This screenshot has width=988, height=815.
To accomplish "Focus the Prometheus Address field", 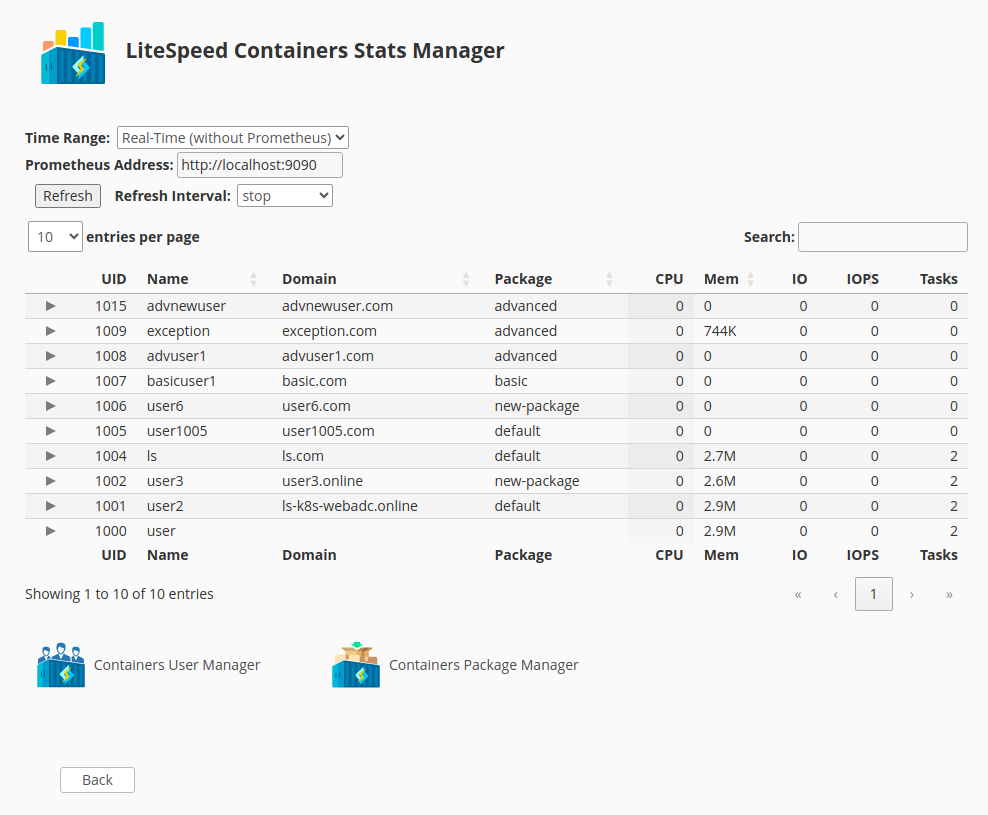I will tap(259, 165).
